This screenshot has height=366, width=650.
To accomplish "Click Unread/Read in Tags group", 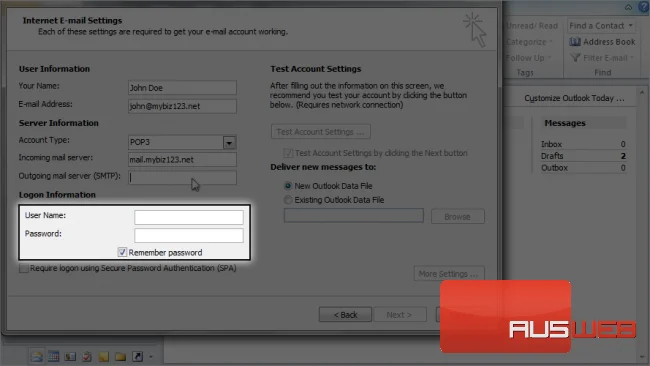I will [532, 26].
